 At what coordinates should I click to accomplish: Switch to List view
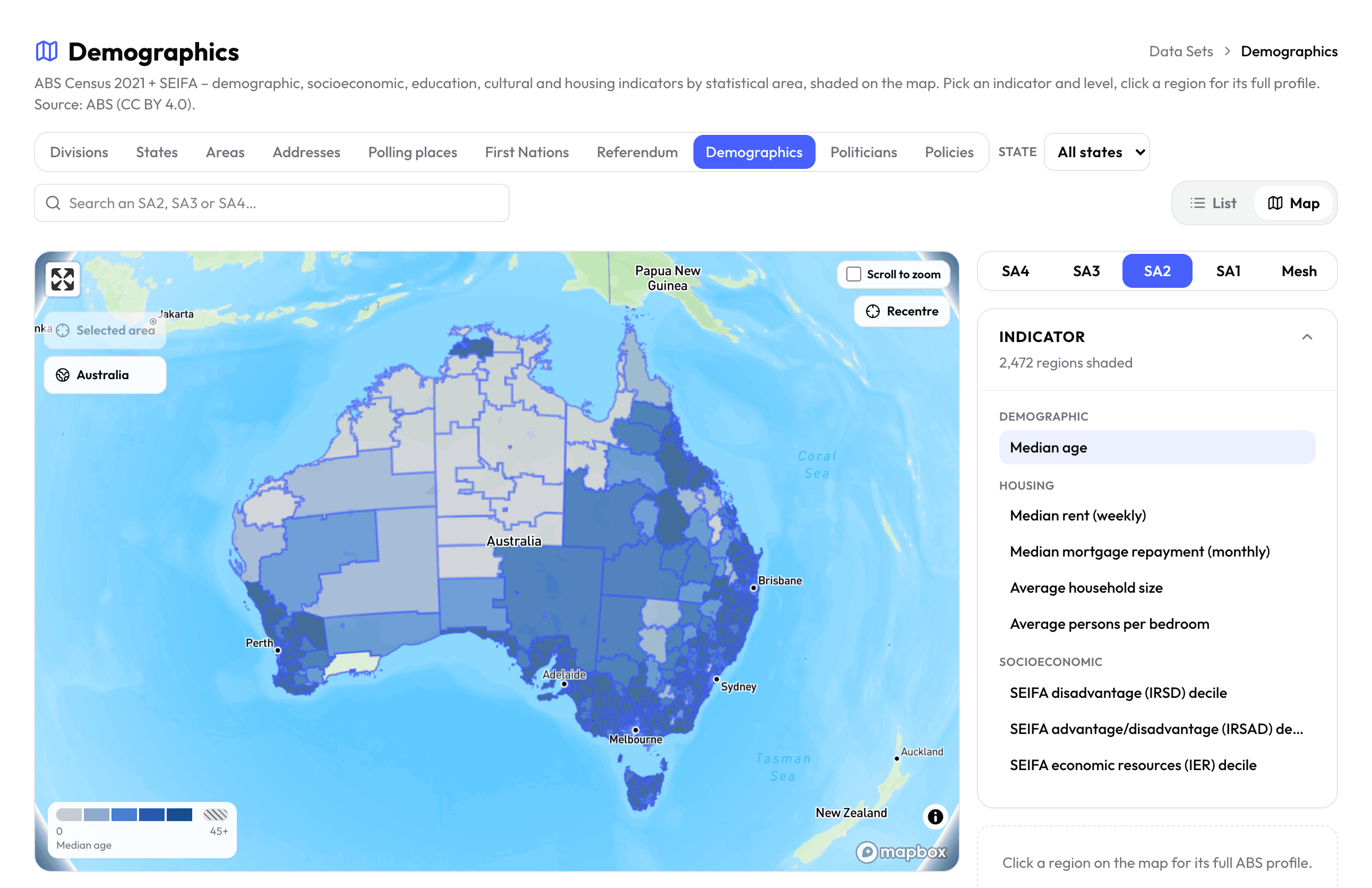pyautogui.click(x=1213, y=203)
